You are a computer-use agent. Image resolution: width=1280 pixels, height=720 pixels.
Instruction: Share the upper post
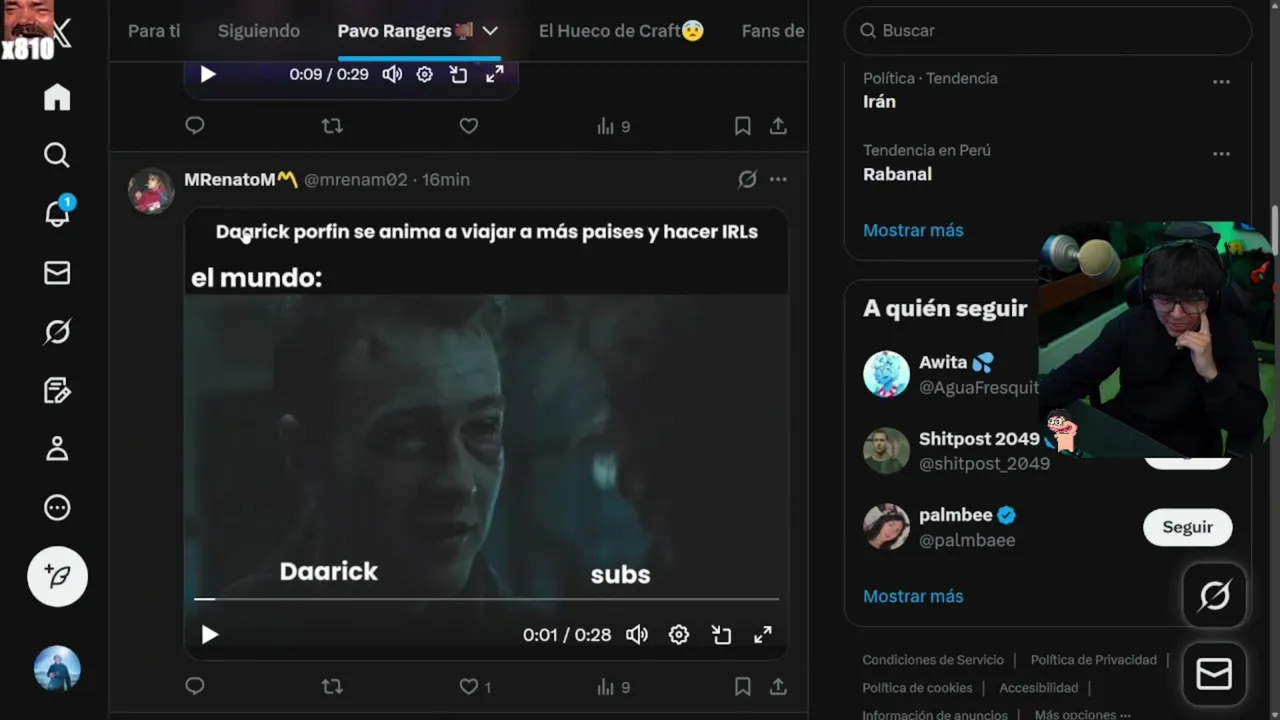pyautogui.click(x=778, y=126)
